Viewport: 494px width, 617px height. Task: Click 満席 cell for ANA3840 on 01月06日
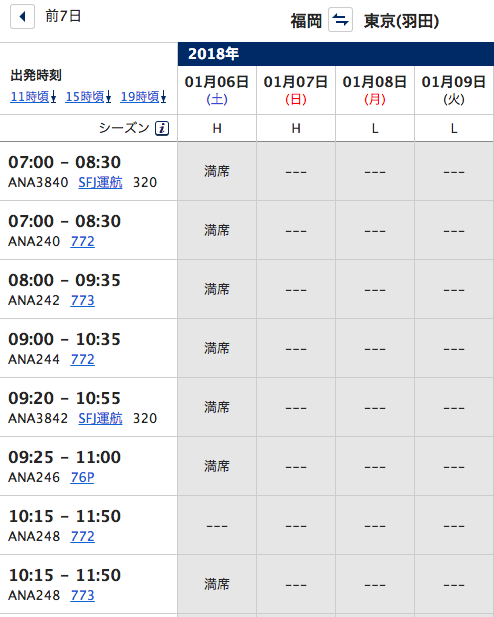coord(217,171)
